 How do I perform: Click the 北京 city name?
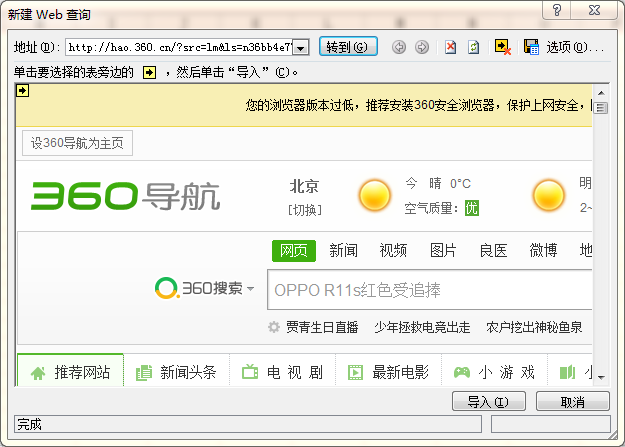[304, 186]
